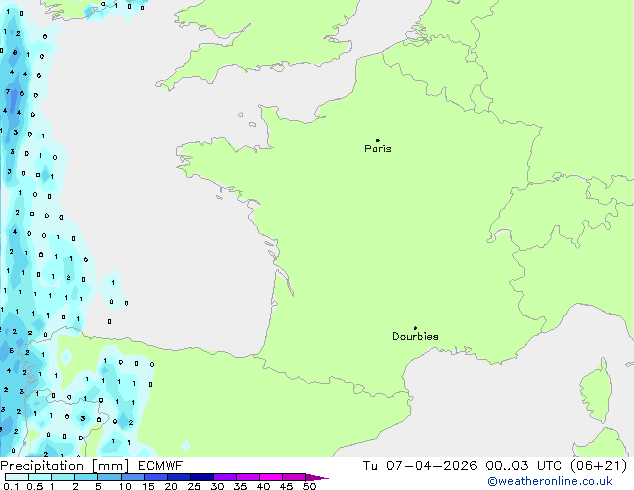Click the '10' legend scale value
634x490 pixels.
pos(125,486)
